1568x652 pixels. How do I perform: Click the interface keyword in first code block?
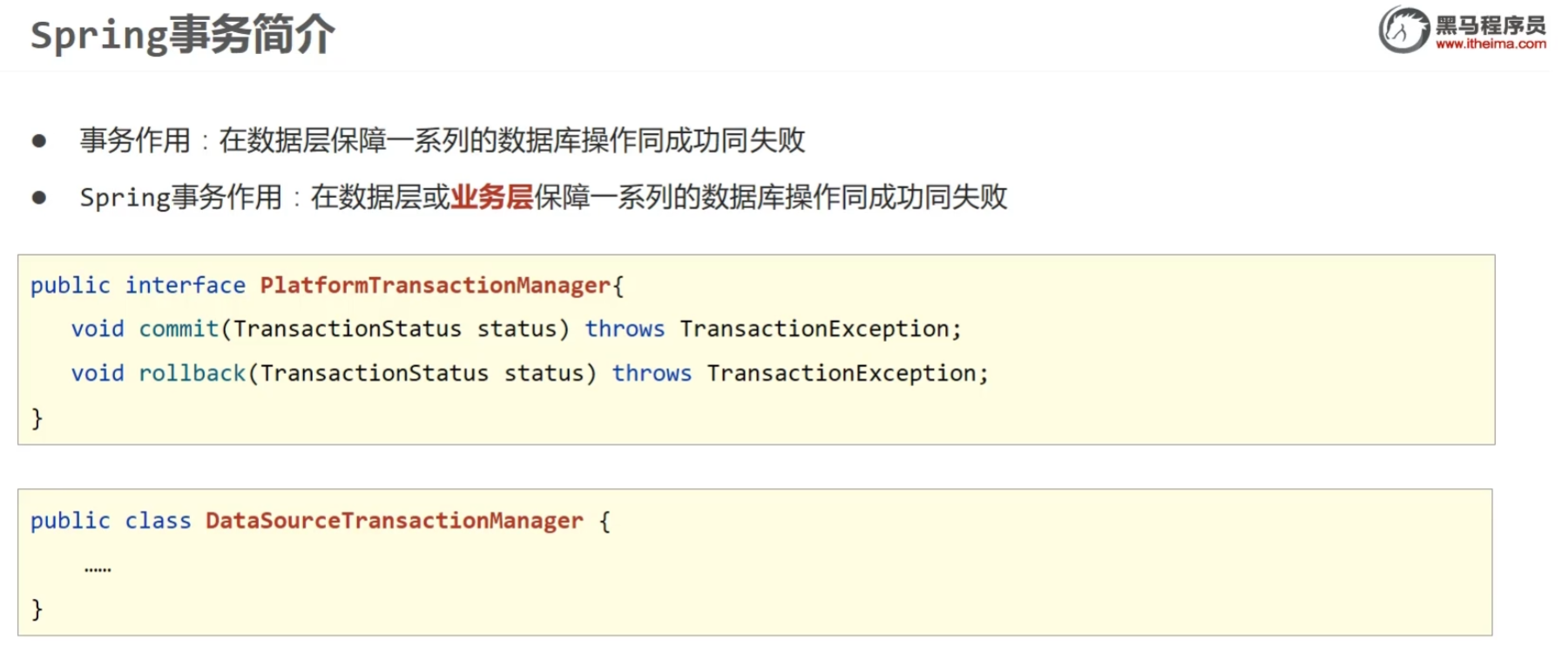pyautogui.click(x=186, y=285)
